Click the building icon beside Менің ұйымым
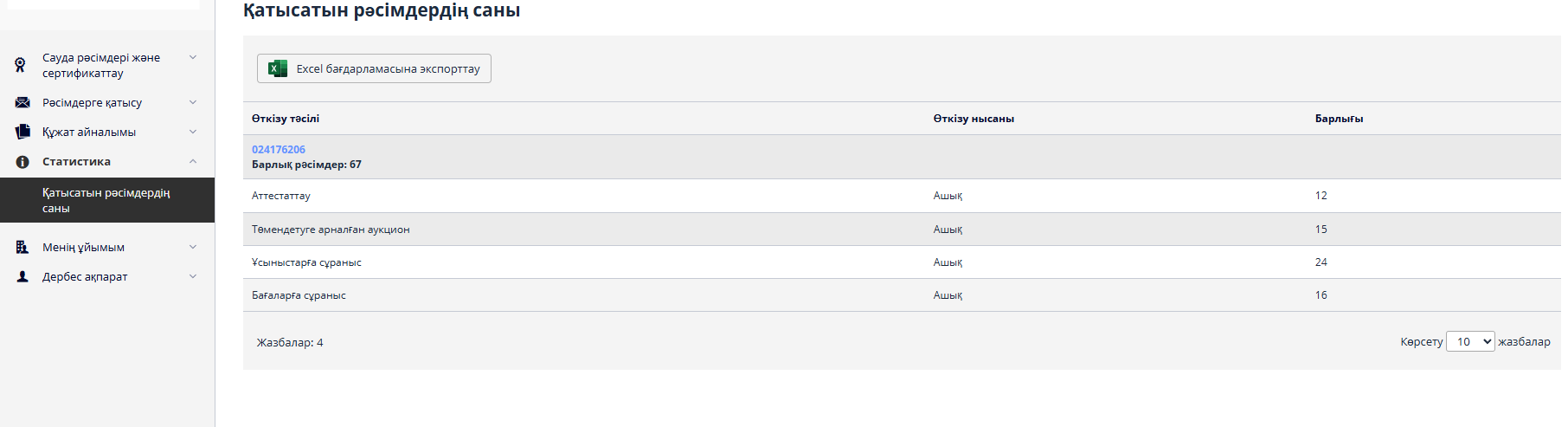 tap(22, 247)
